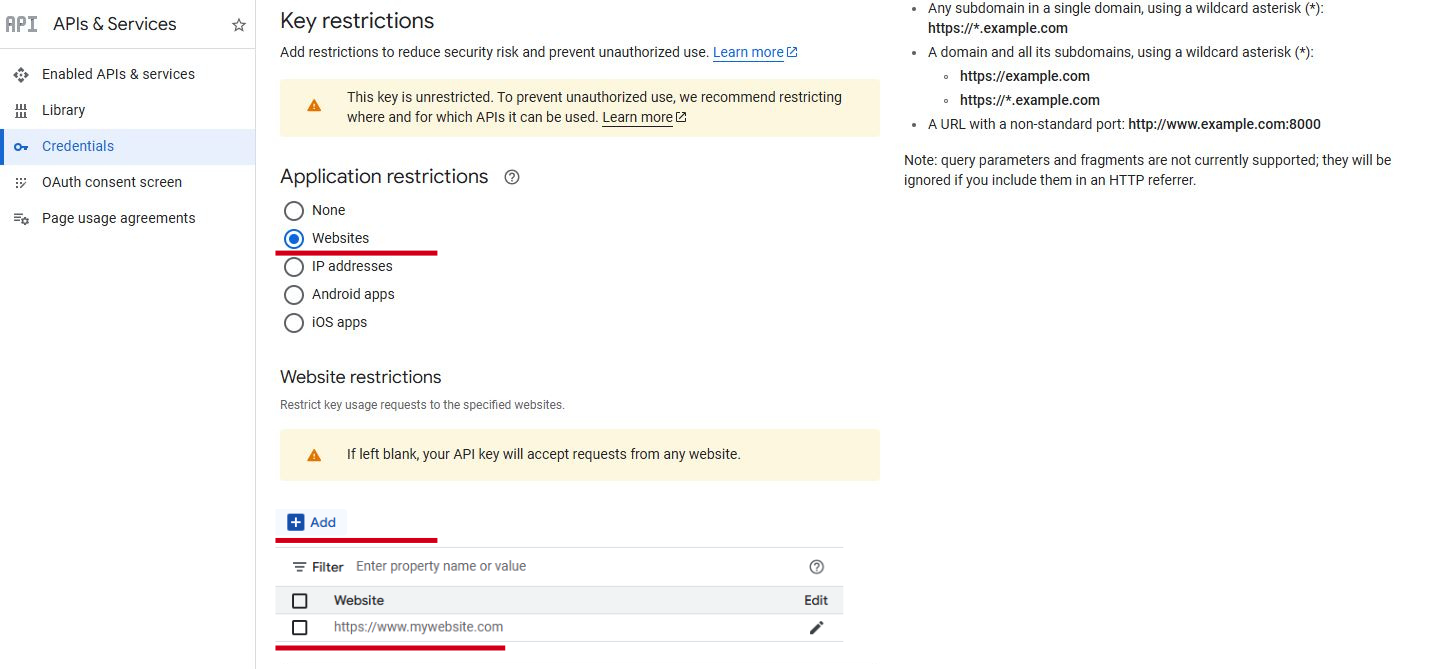Viewport: 1429px width, 669px height.
Task: Select the None radio button
Action: tap(294, 211)
